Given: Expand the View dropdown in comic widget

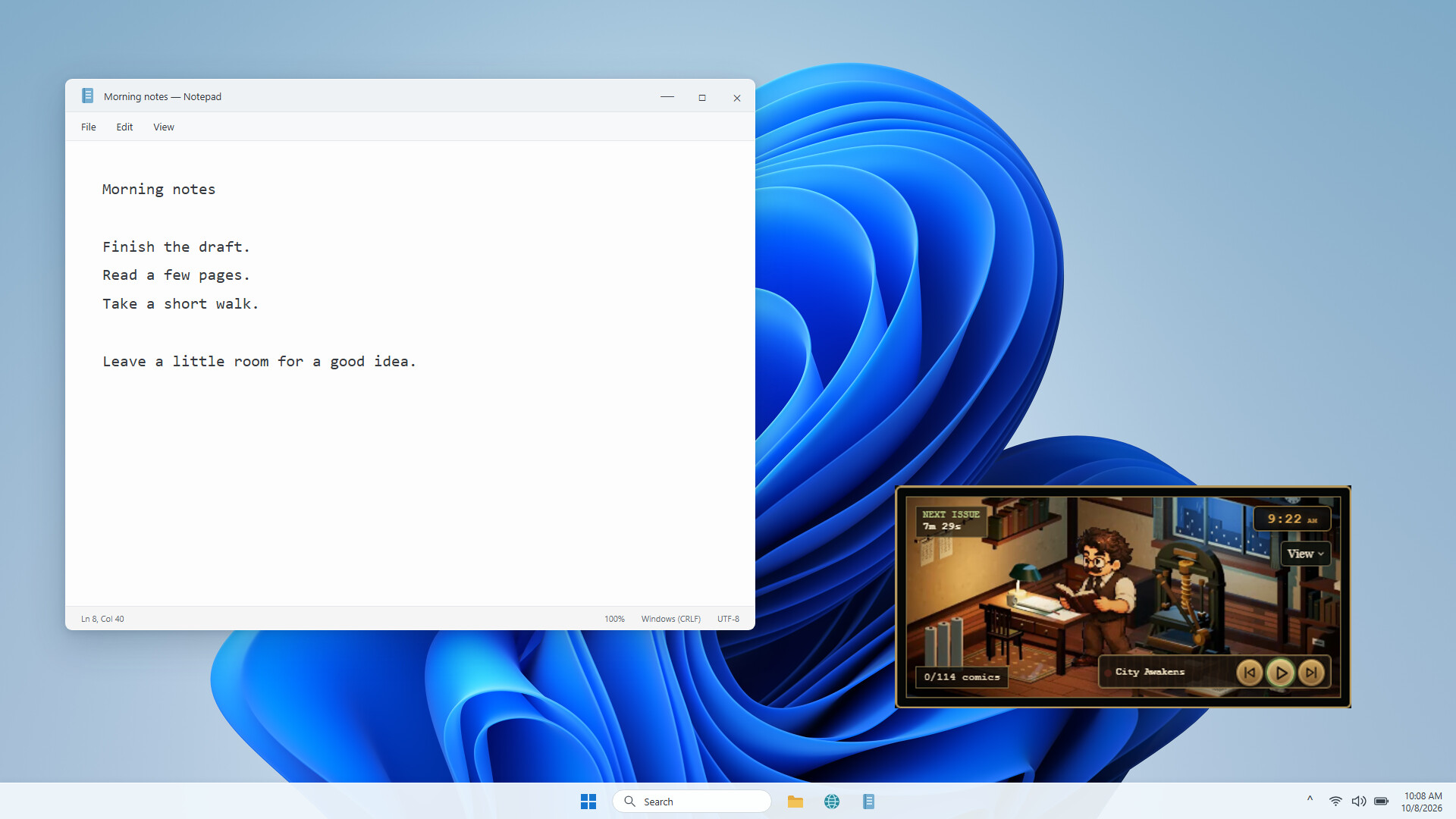Looking at the screenshot, I should 1305,554.
